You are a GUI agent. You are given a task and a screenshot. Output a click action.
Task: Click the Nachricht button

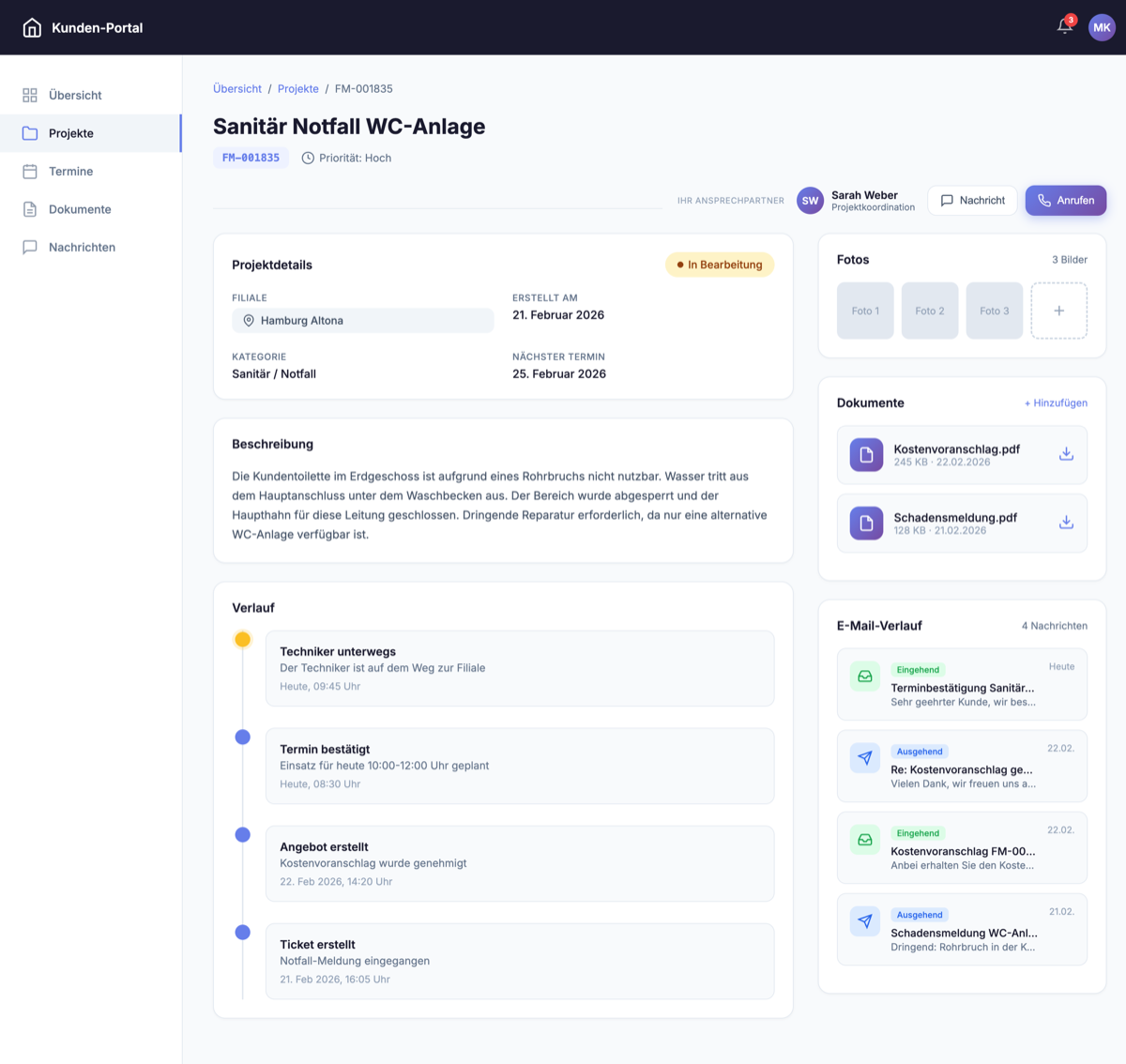(x=972, y=201)
